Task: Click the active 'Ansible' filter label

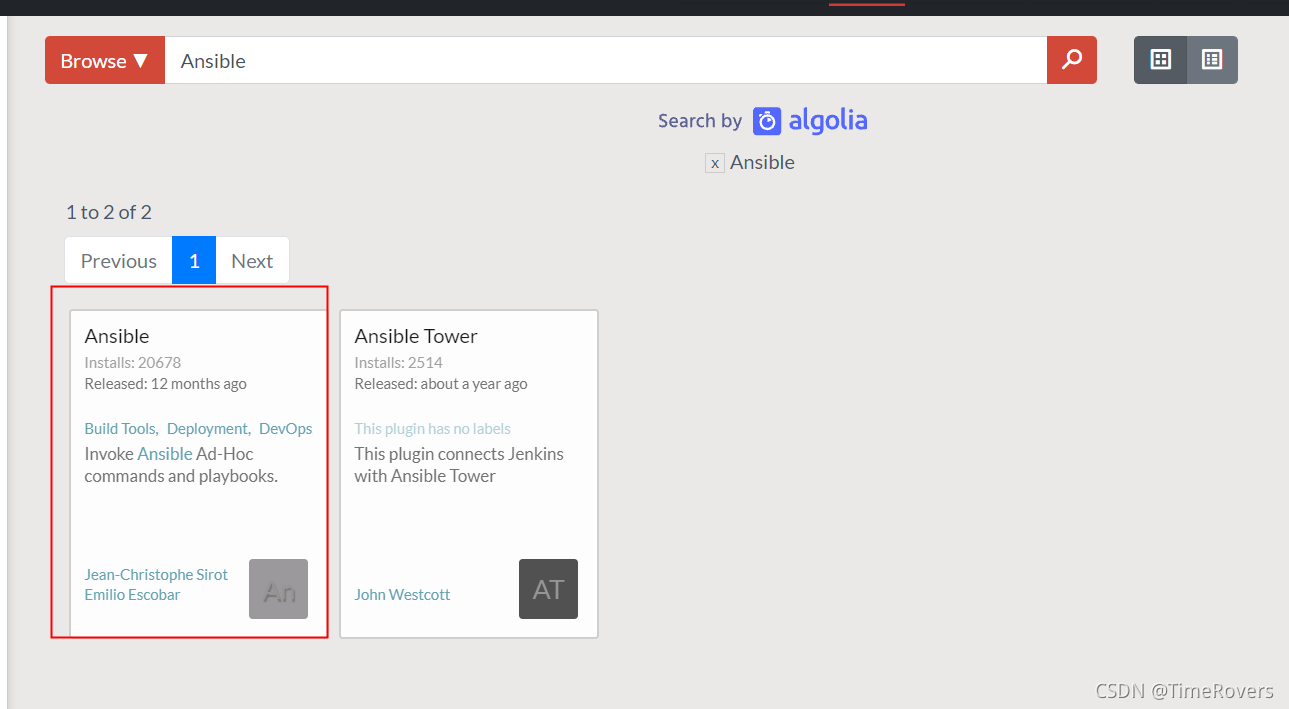Action: point(762,163)
